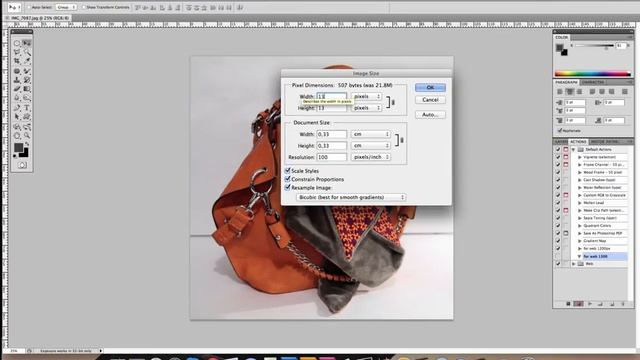Screen dimensions: 640x360
Task: Select the Move tool in the toolbox
Action: click(27, 43)
